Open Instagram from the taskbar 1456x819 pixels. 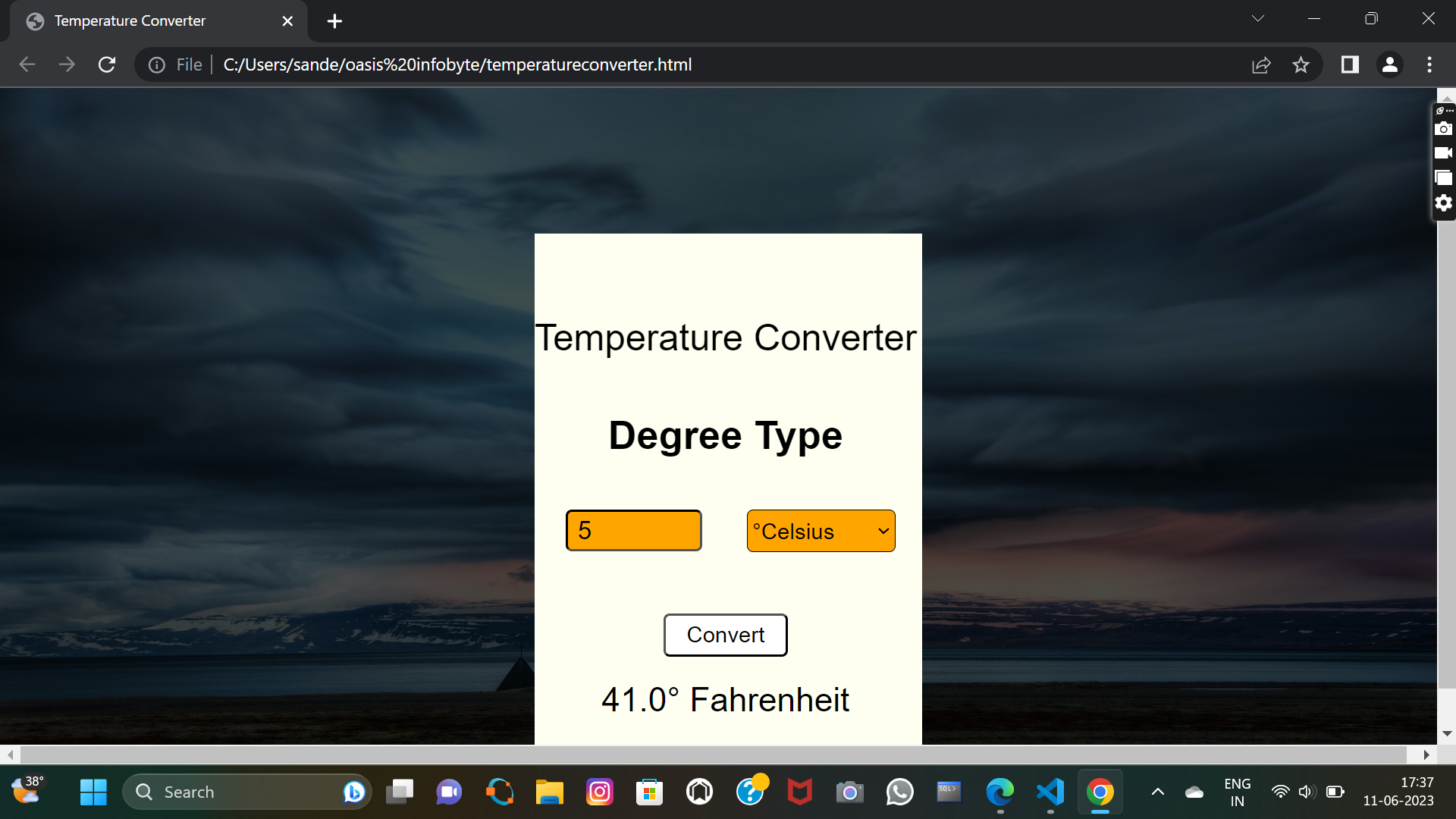(599, 792)
